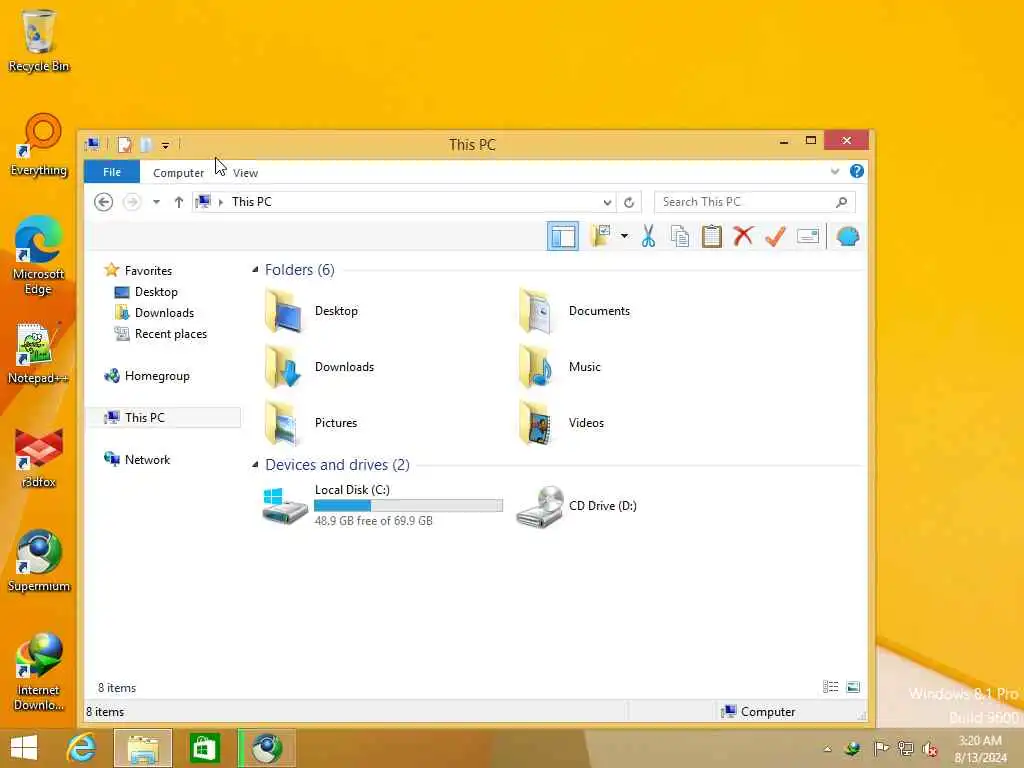Show hidden tray icons arrow

click(827, 748)
